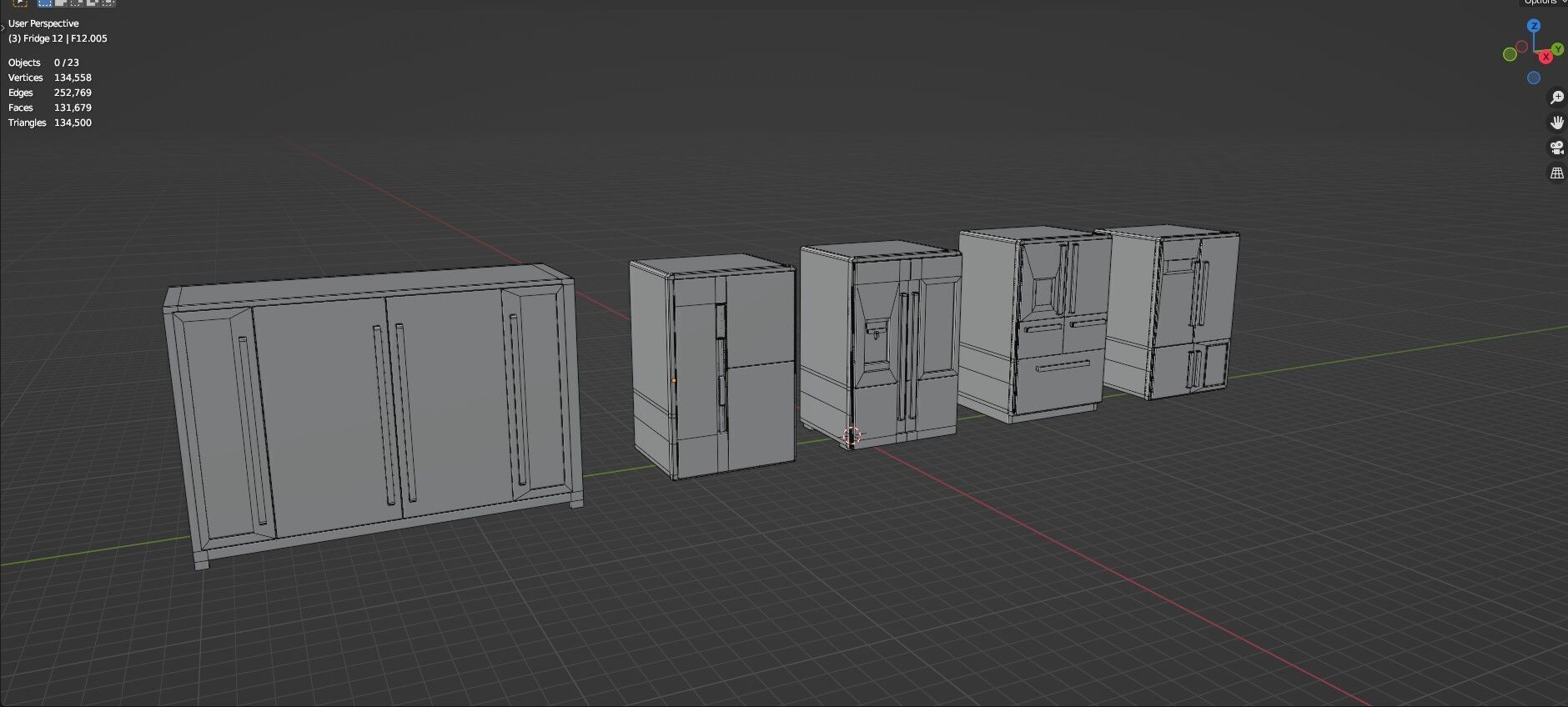Click the objects count '0 / 23'
Viewport: 1568px width, 707px height.
pyautogui.click(x=67, y=63)
